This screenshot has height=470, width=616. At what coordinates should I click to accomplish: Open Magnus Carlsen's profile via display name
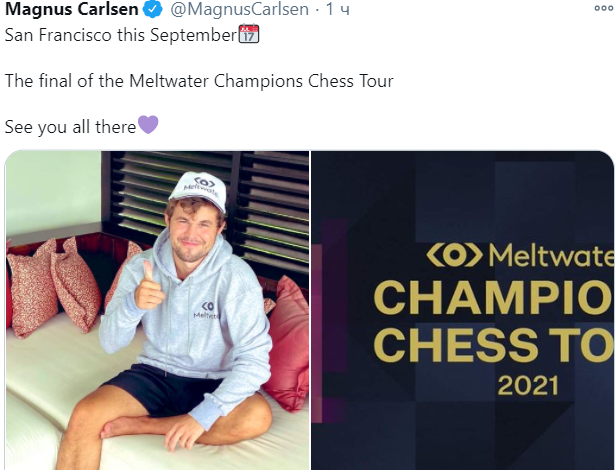70,11
